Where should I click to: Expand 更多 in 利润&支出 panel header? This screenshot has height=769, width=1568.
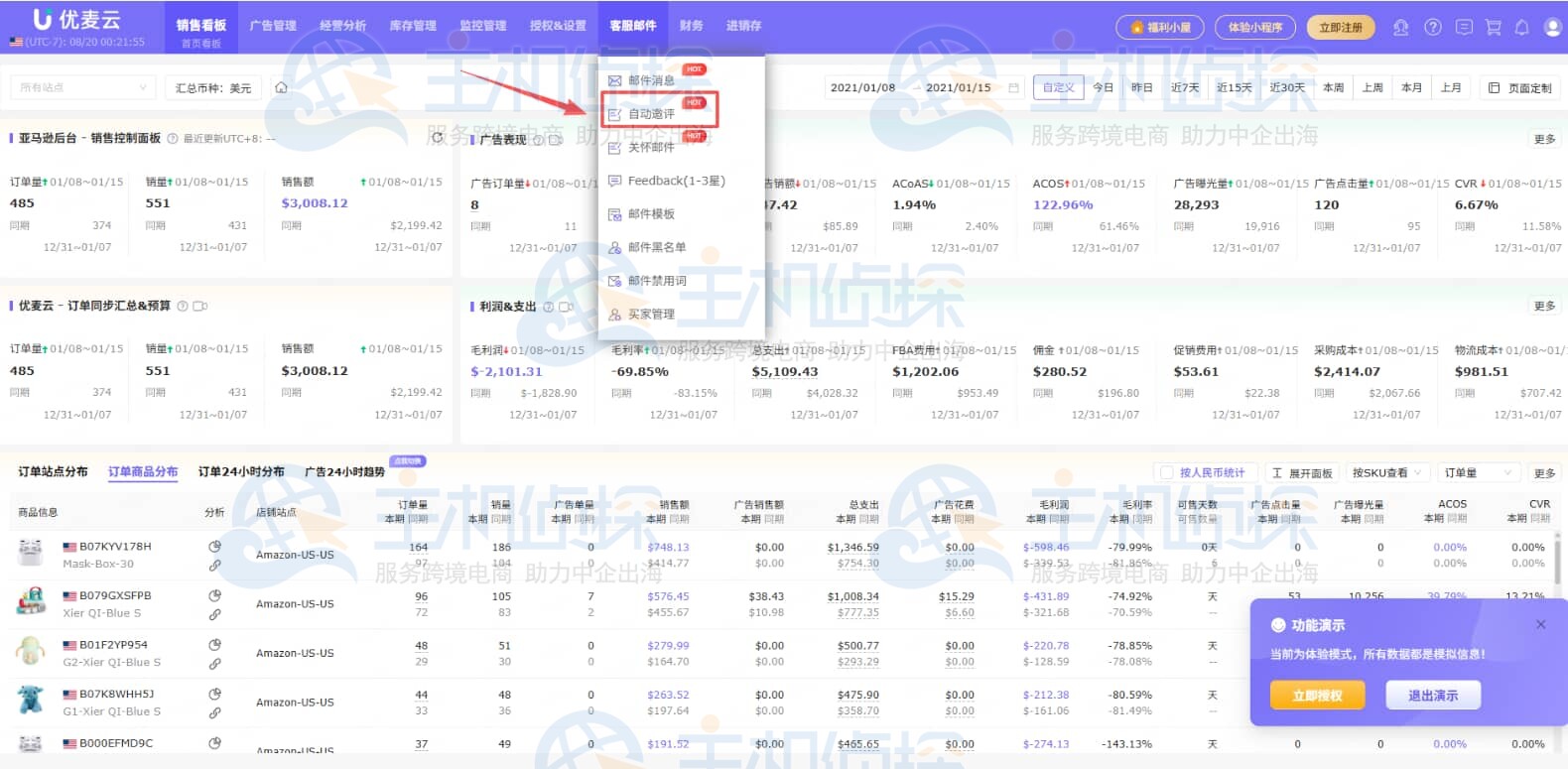[x=1545, y=307]
